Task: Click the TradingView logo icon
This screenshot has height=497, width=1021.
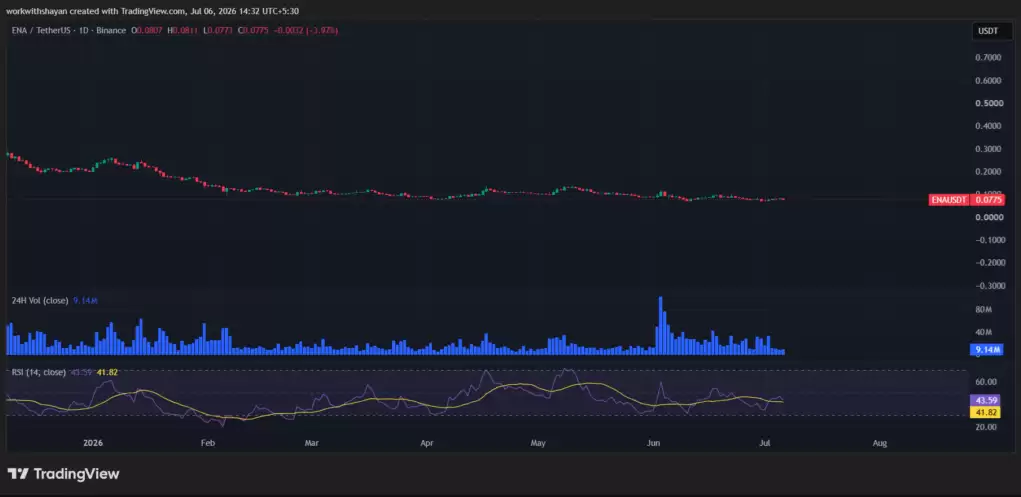Action: point(17,474)
